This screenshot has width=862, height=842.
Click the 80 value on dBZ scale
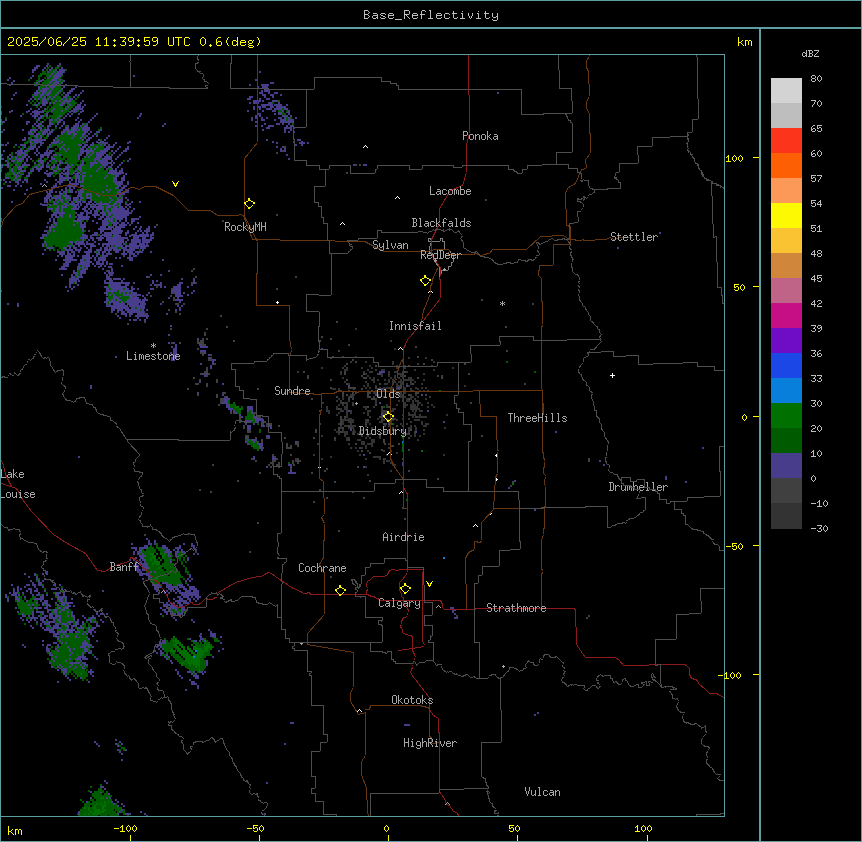(x=816, y=79)
